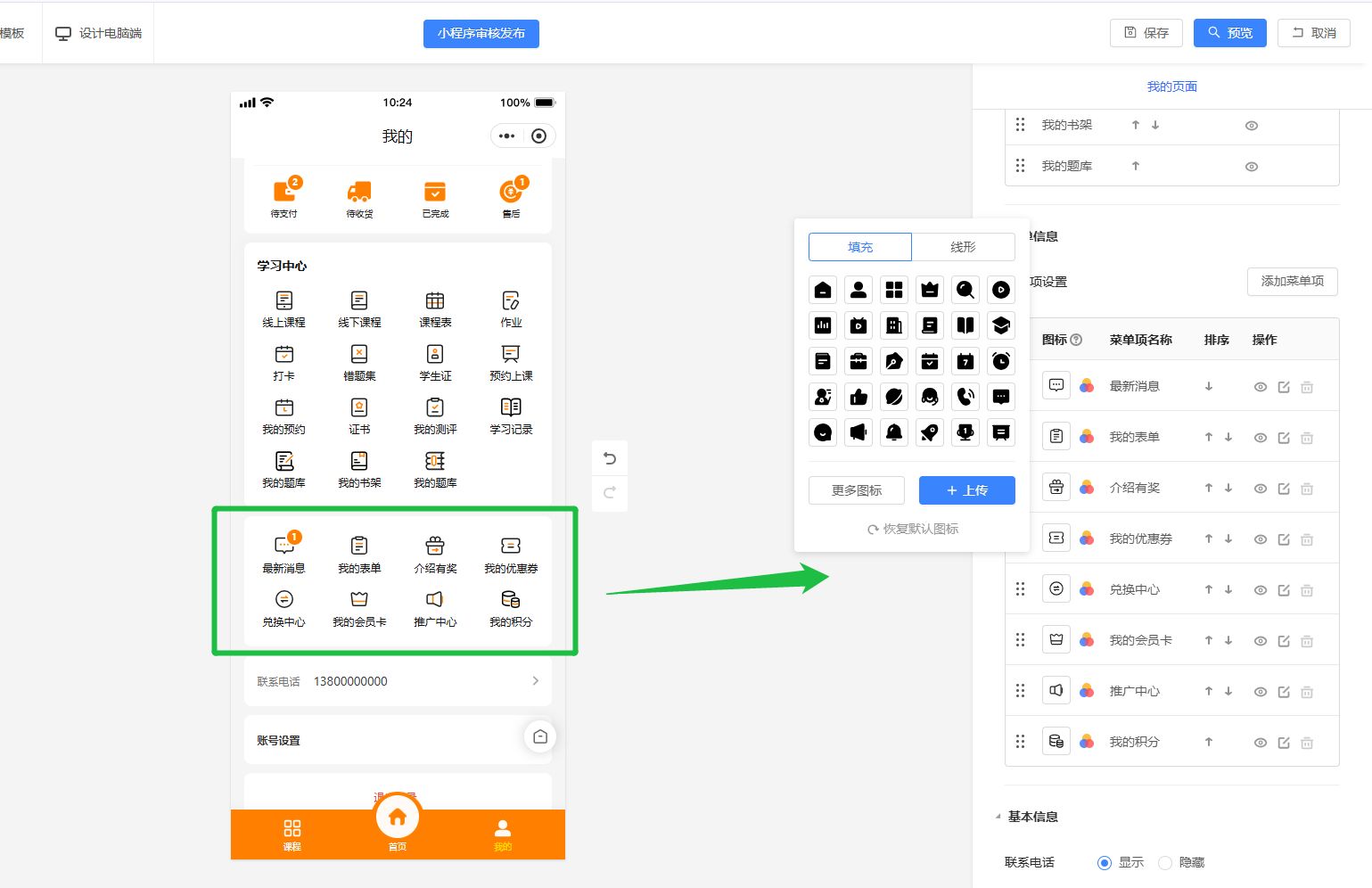Open icon picker for 我的优惠券 menu item
1372x888 pixels.
(x=1056, y=539)
